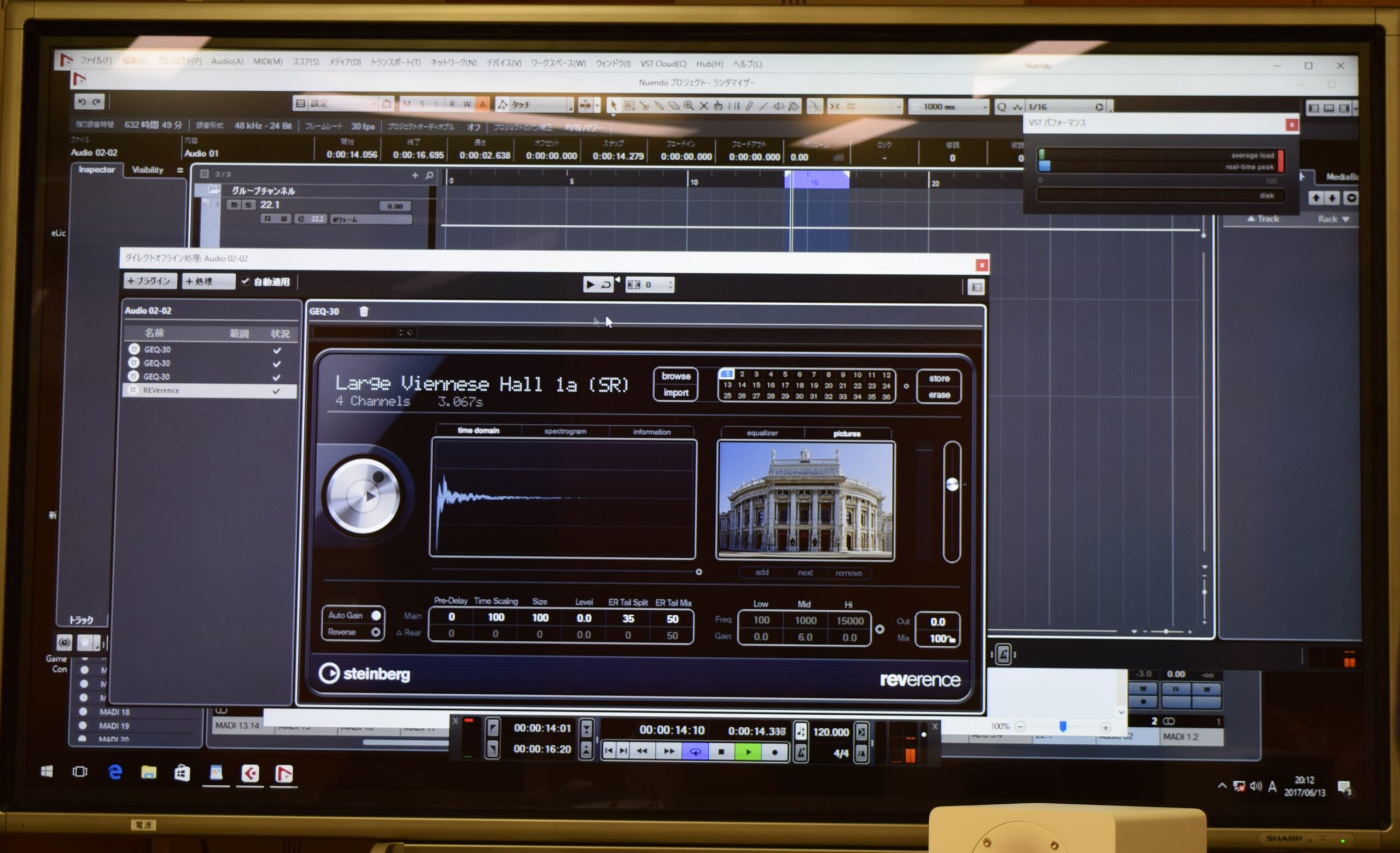Toggle the Auto Gain radio in REVerence
Viewport: 1400px width, 853px height.
pos(376,615)
